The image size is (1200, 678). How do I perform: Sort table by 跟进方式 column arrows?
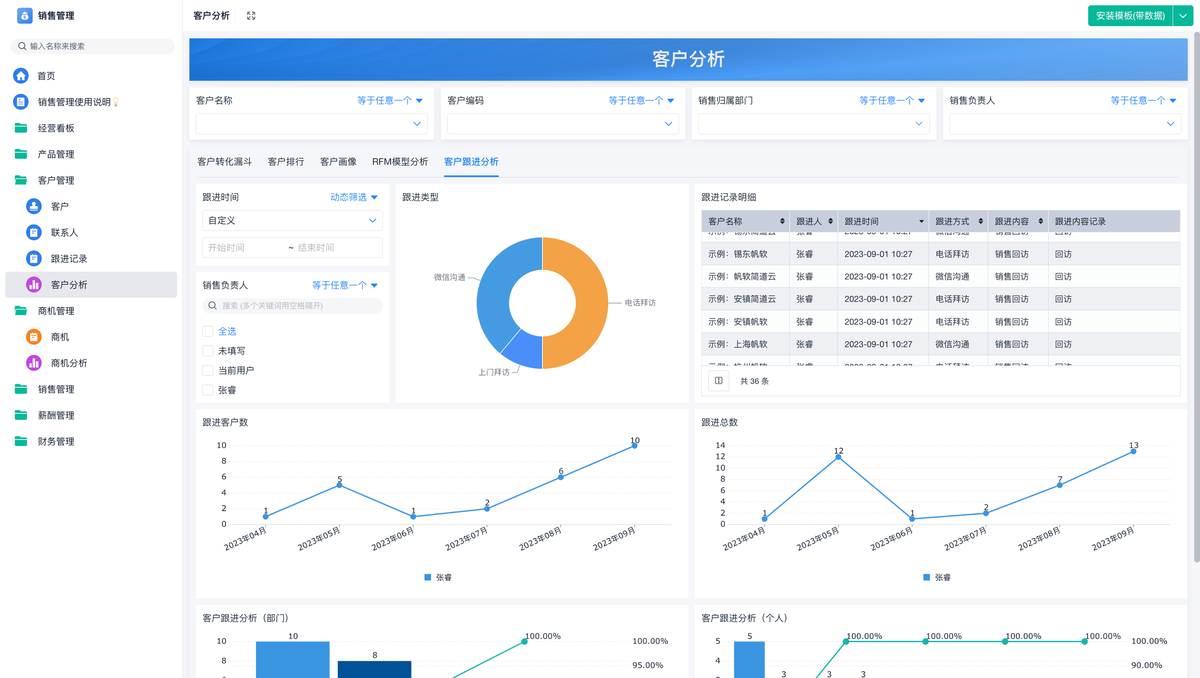pyautogui.click(x=981, y=221)
